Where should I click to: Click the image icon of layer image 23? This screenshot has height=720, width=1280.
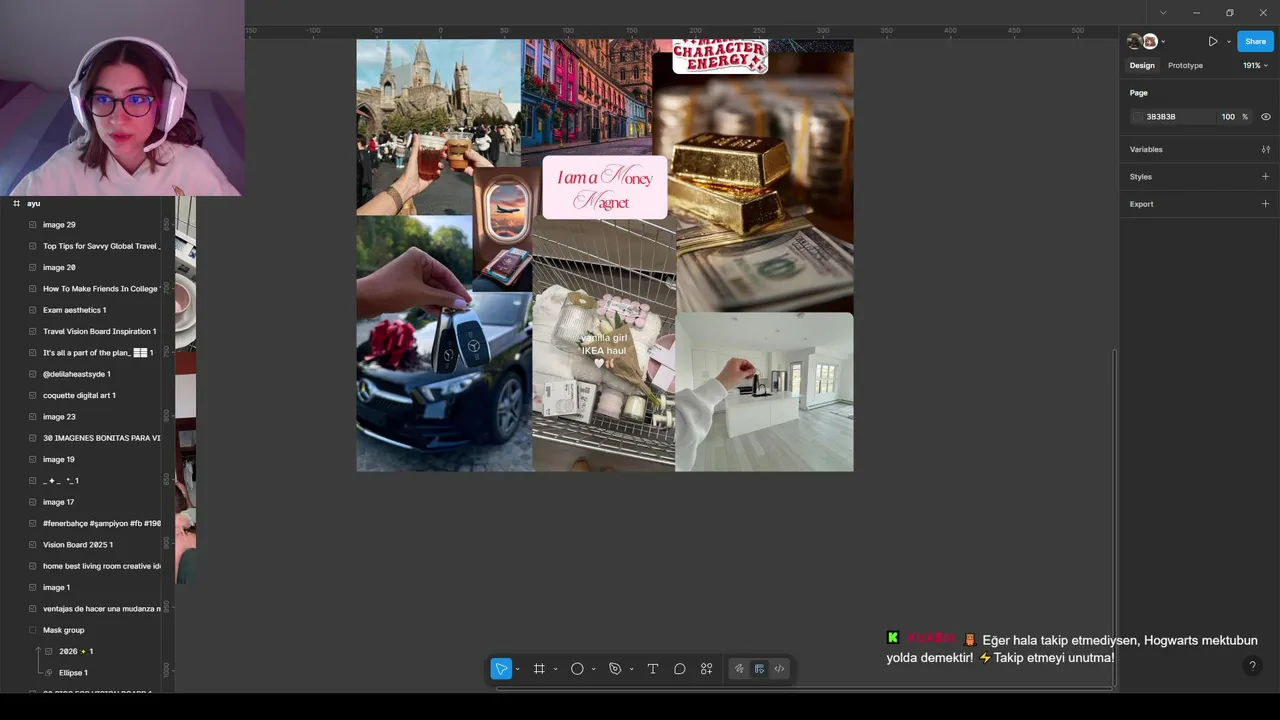coord(32,417)
